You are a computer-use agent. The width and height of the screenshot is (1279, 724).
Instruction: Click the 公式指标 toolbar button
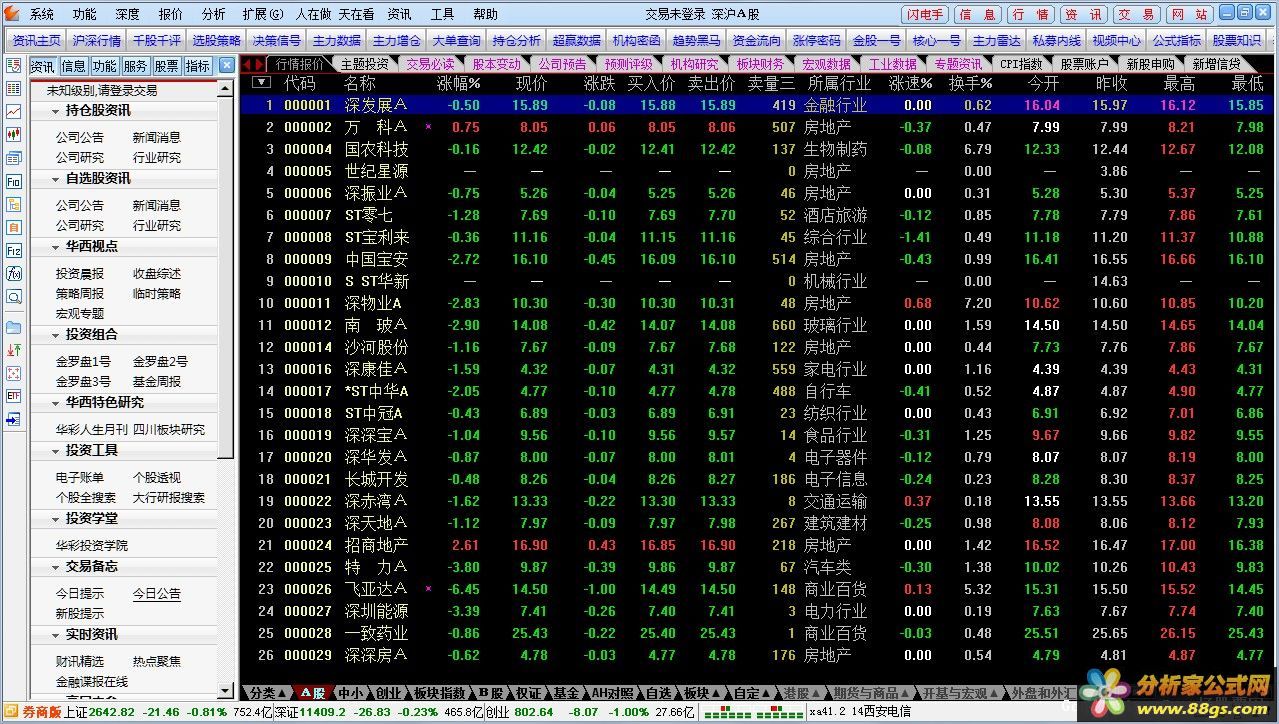coord(1176,41)
